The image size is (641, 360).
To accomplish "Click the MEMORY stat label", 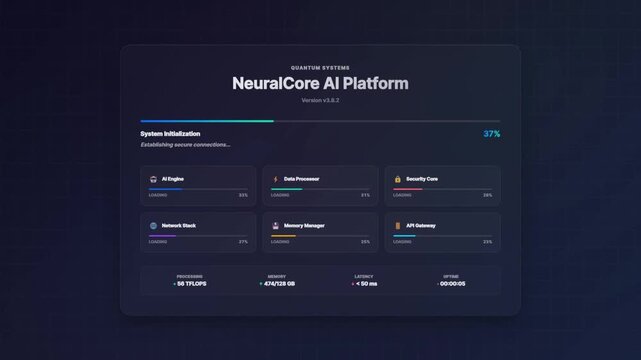I will 277,277.
